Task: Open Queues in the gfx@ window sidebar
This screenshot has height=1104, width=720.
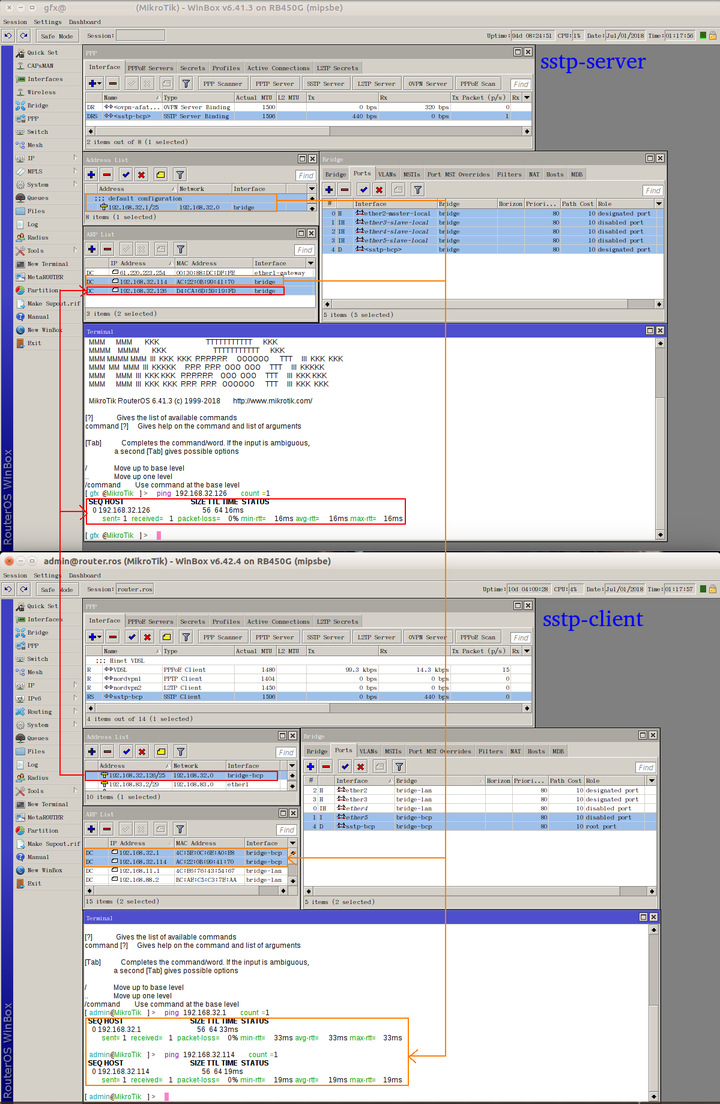Action: tap(37, 198)
